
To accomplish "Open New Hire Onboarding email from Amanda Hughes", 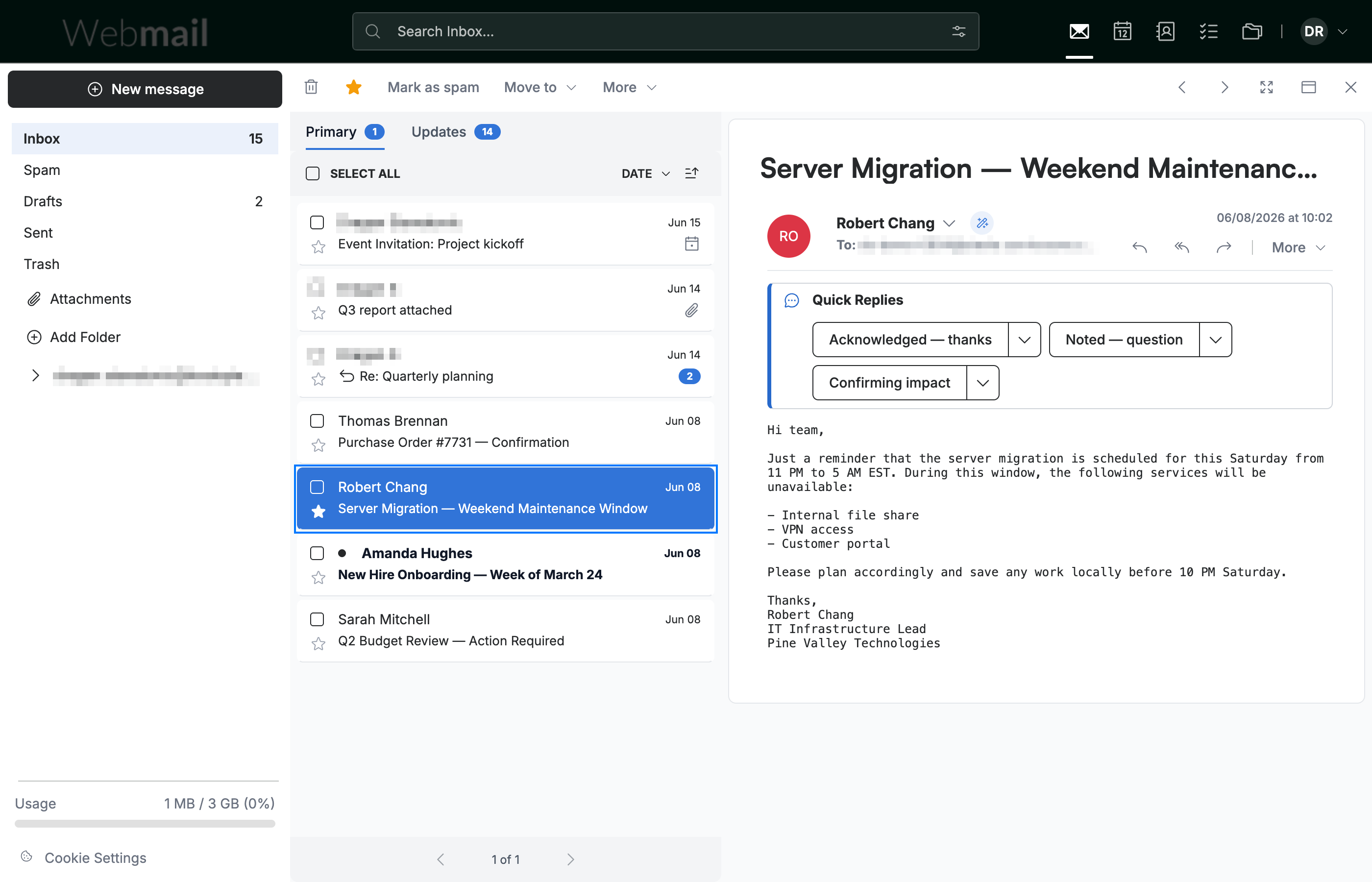I will [x=506, y=563].
